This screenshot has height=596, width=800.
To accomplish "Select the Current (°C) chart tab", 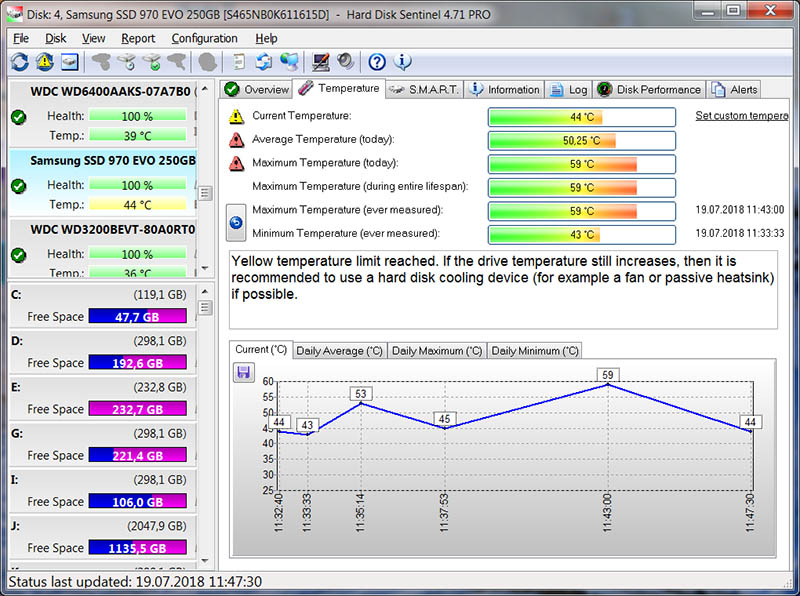I will tap(261, 350).
